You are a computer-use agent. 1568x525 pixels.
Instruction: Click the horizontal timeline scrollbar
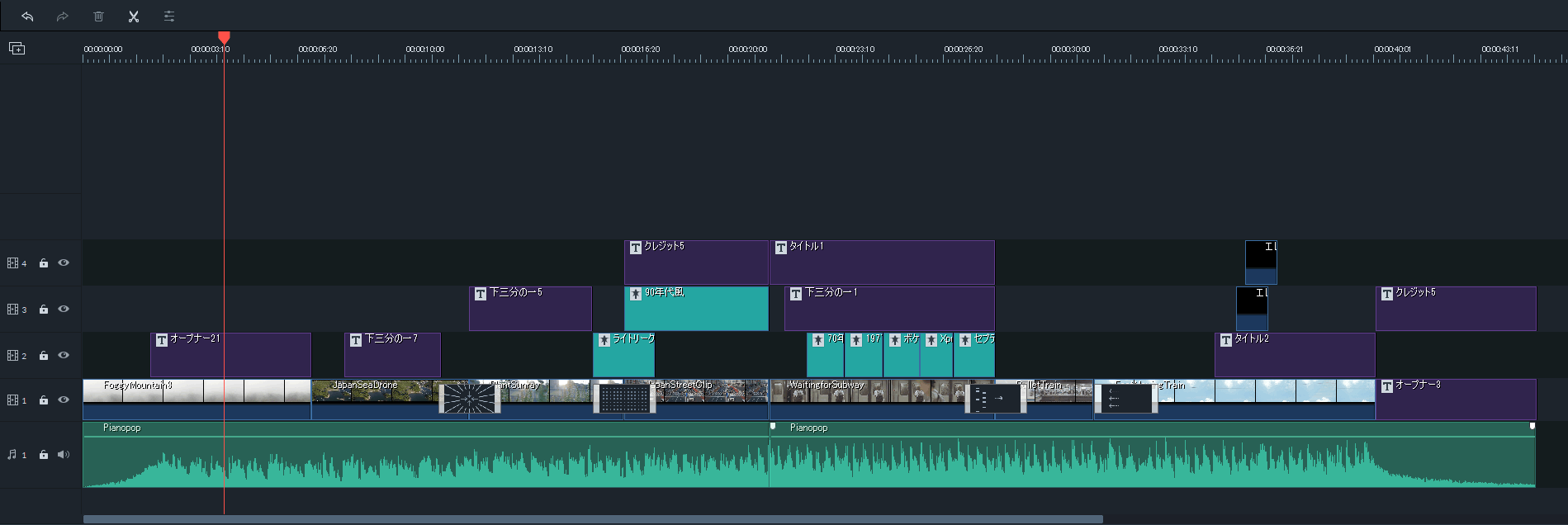tap(592, 519)
